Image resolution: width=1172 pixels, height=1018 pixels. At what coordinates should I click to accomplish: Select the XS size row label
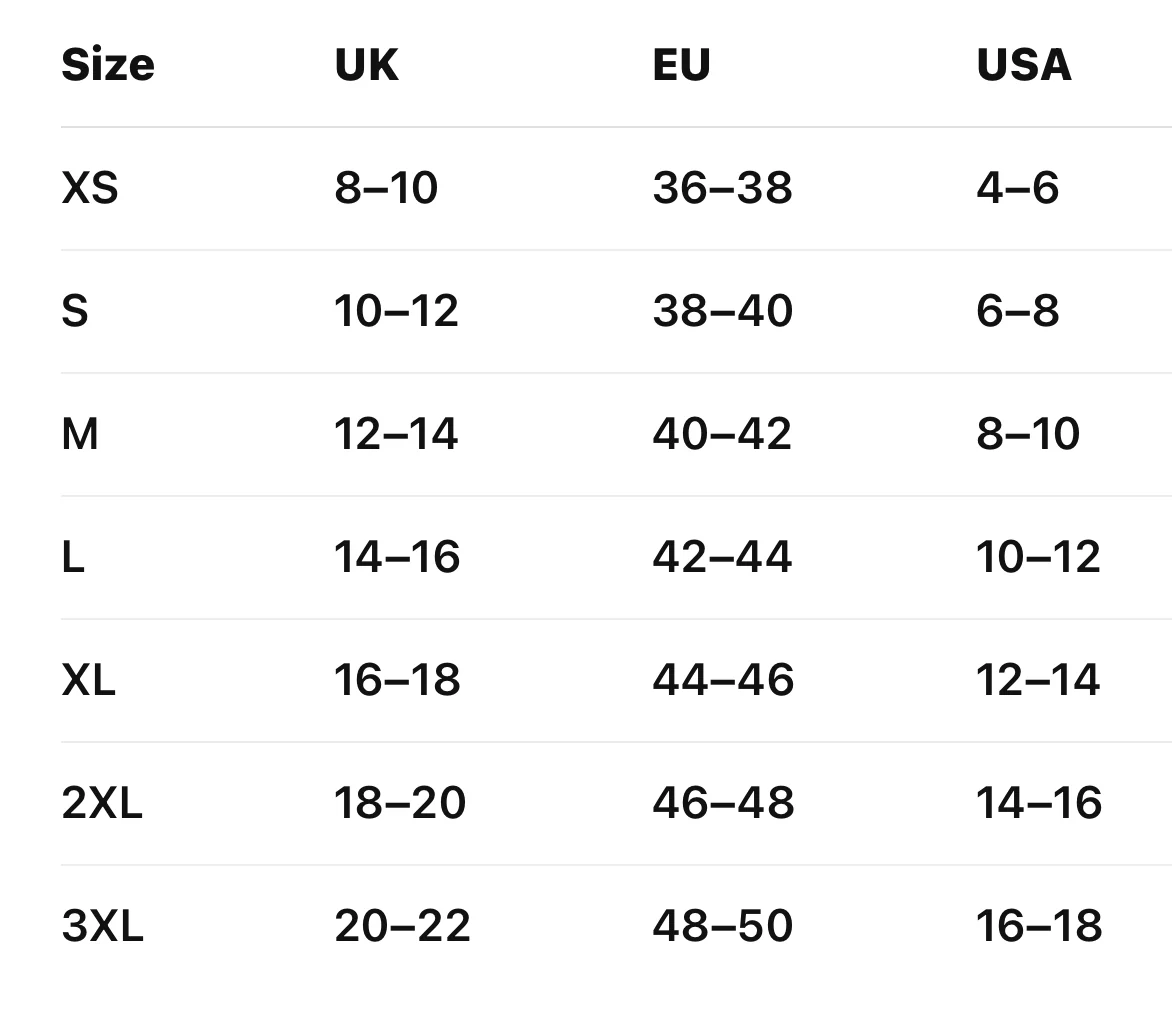point(90,188)
